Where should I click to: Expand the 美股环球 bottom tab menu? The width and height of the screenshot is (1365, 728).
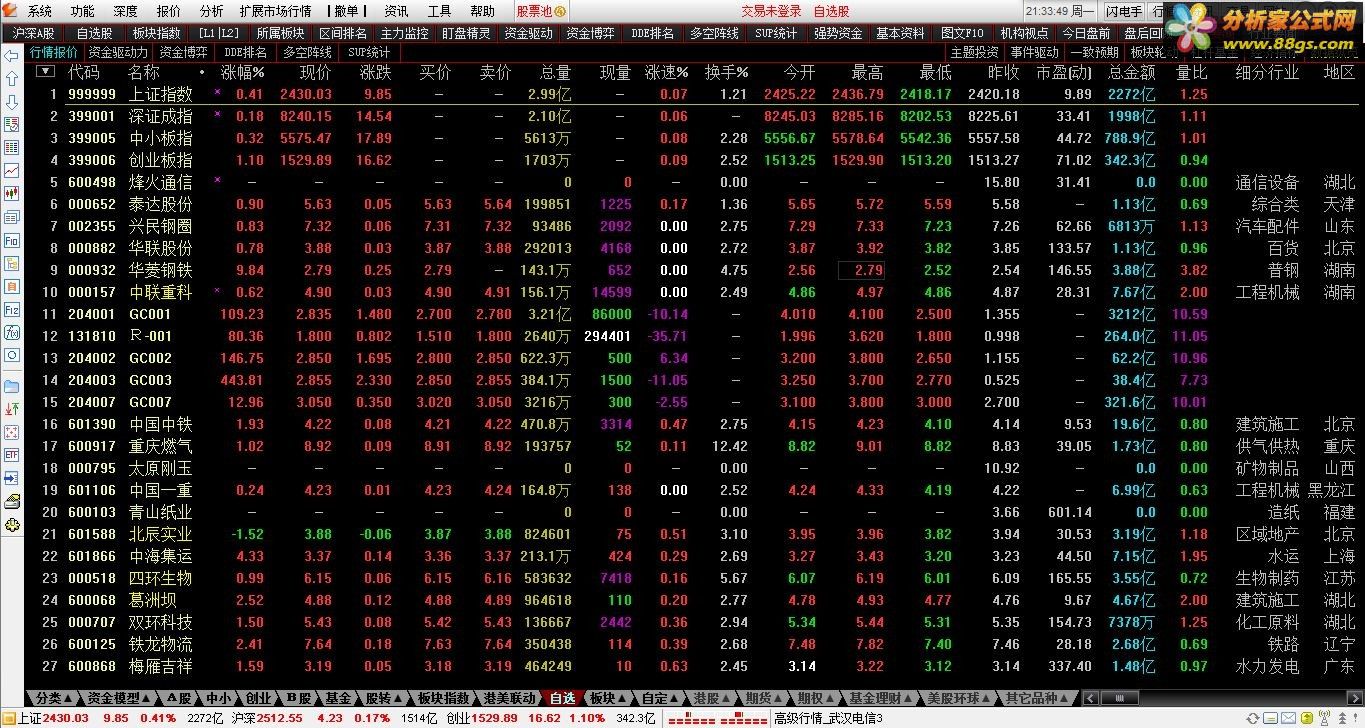coord(960,698)
